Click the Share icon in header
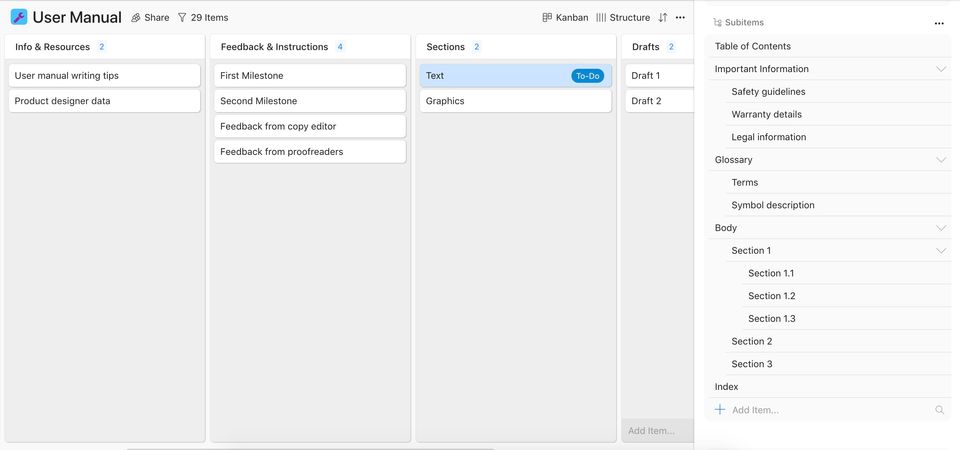The image size is (960, 450). coord(136,18)
